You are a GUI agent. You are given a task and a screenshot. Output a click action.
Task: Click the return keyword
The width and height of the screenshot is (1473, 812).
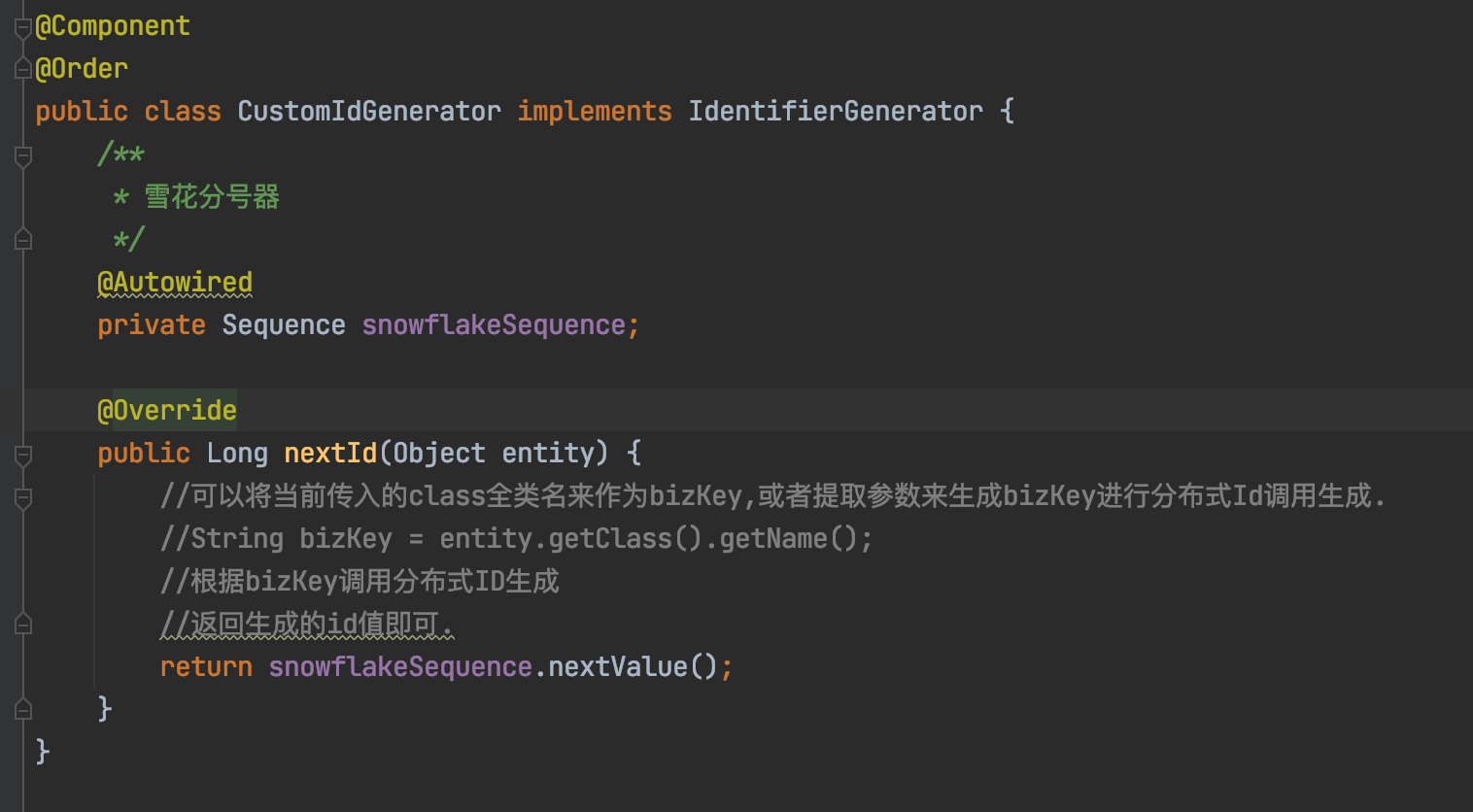pyautogui.click(x=206, y=667)
